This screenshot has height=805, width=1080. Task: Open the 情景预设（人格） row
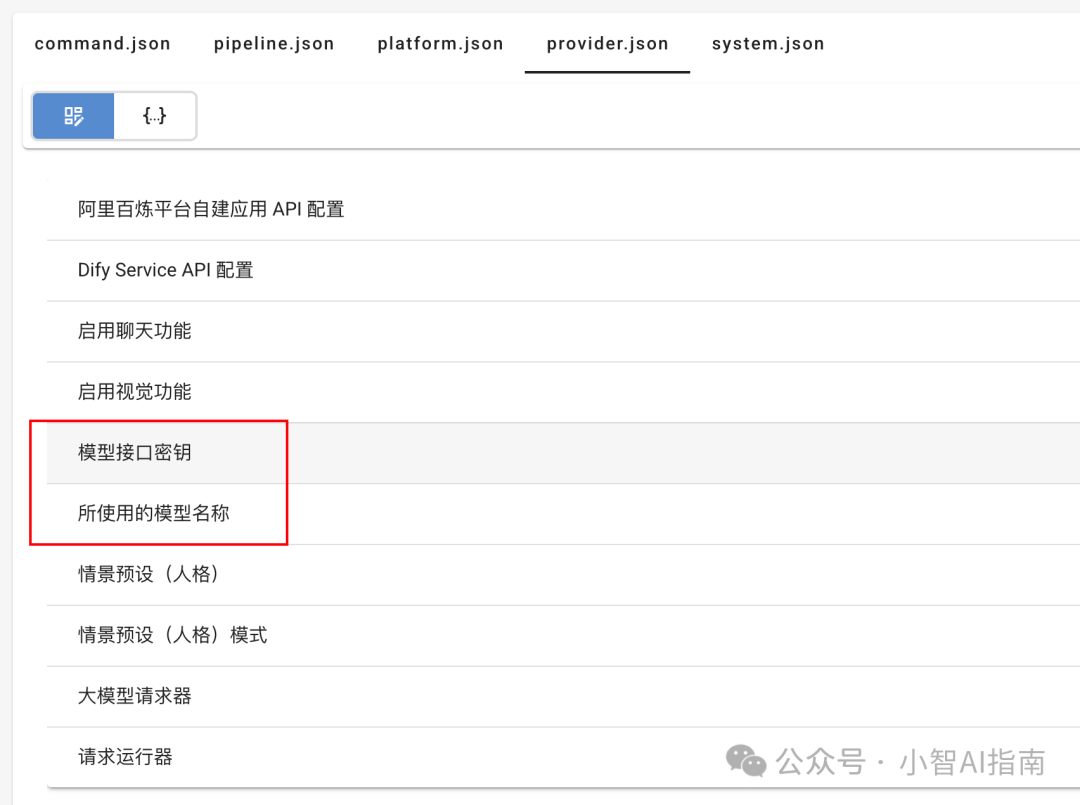click(149, 575)
